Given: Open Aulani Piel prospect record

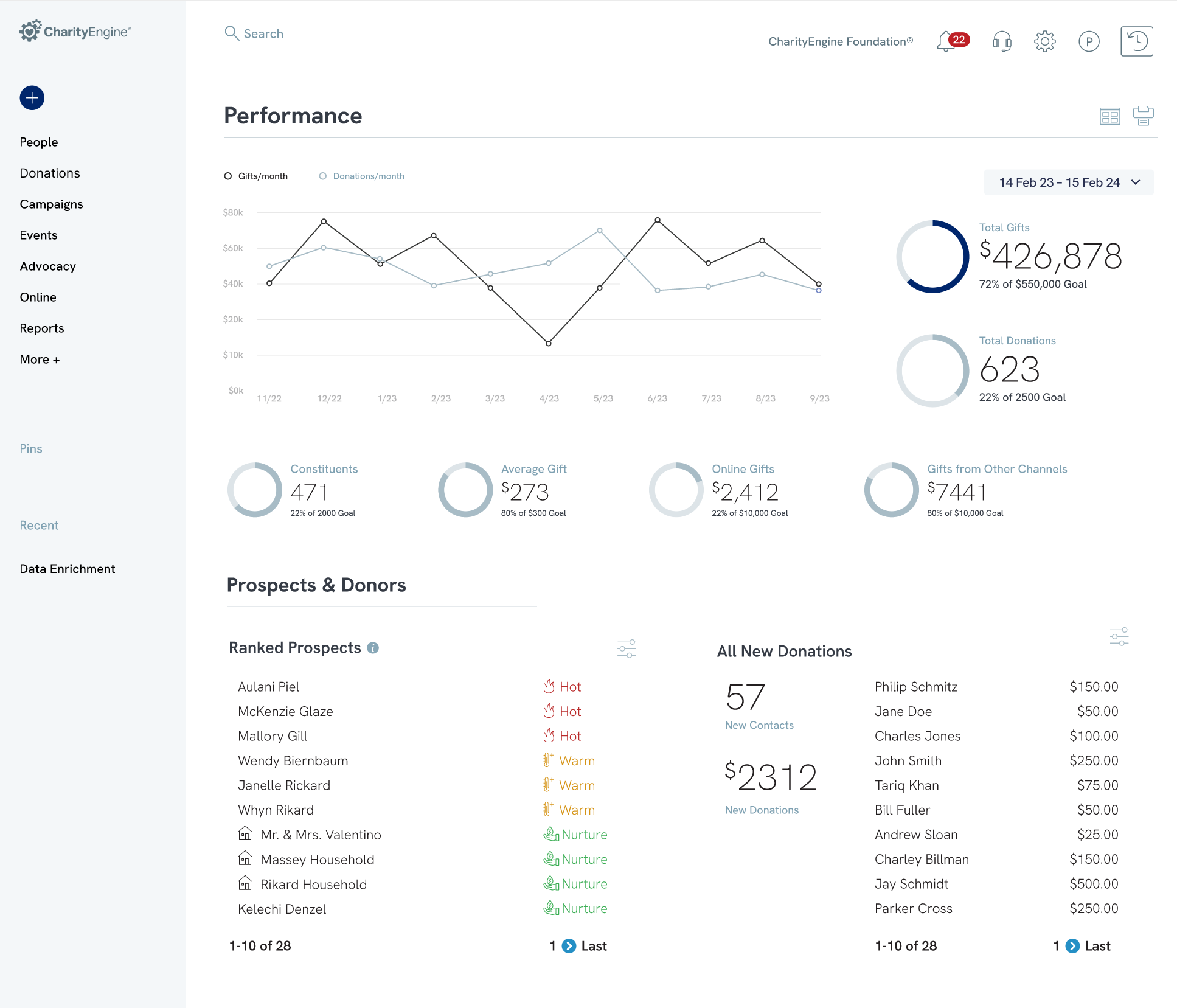Looking at the screenshot, I should [268, 687].
